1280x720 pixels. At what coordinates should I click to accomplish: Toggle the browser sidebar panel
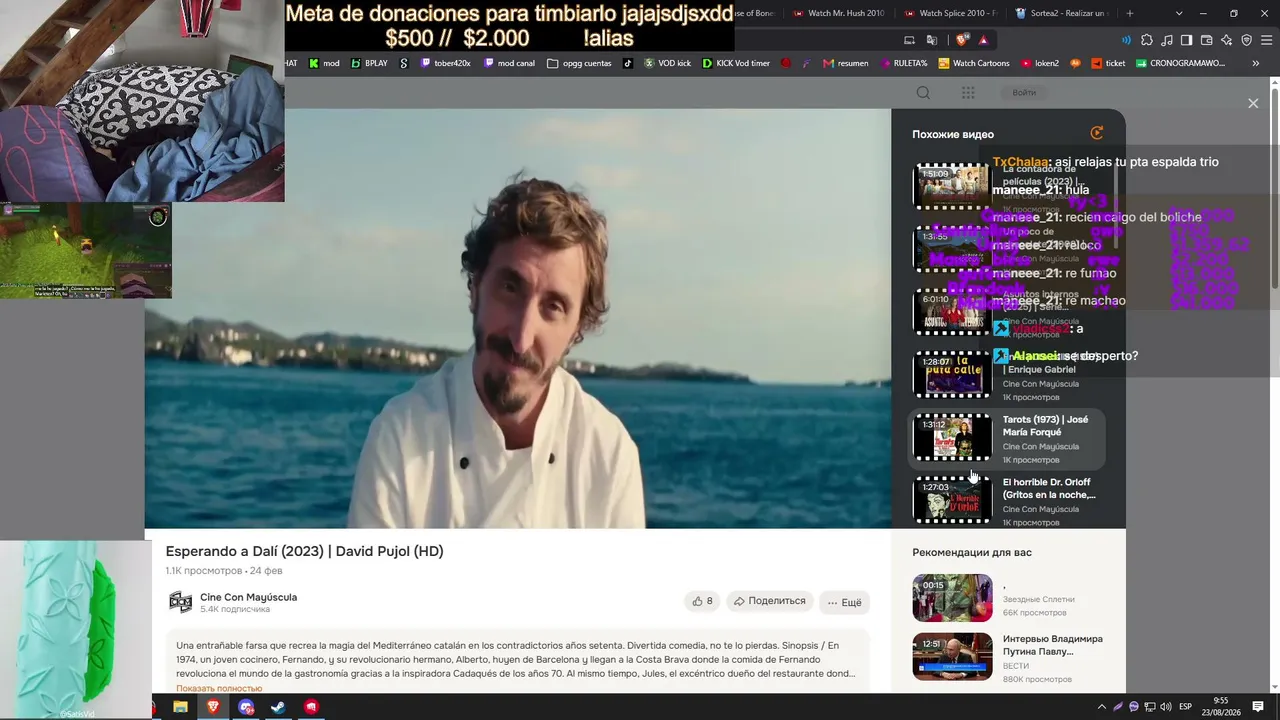1187,40
